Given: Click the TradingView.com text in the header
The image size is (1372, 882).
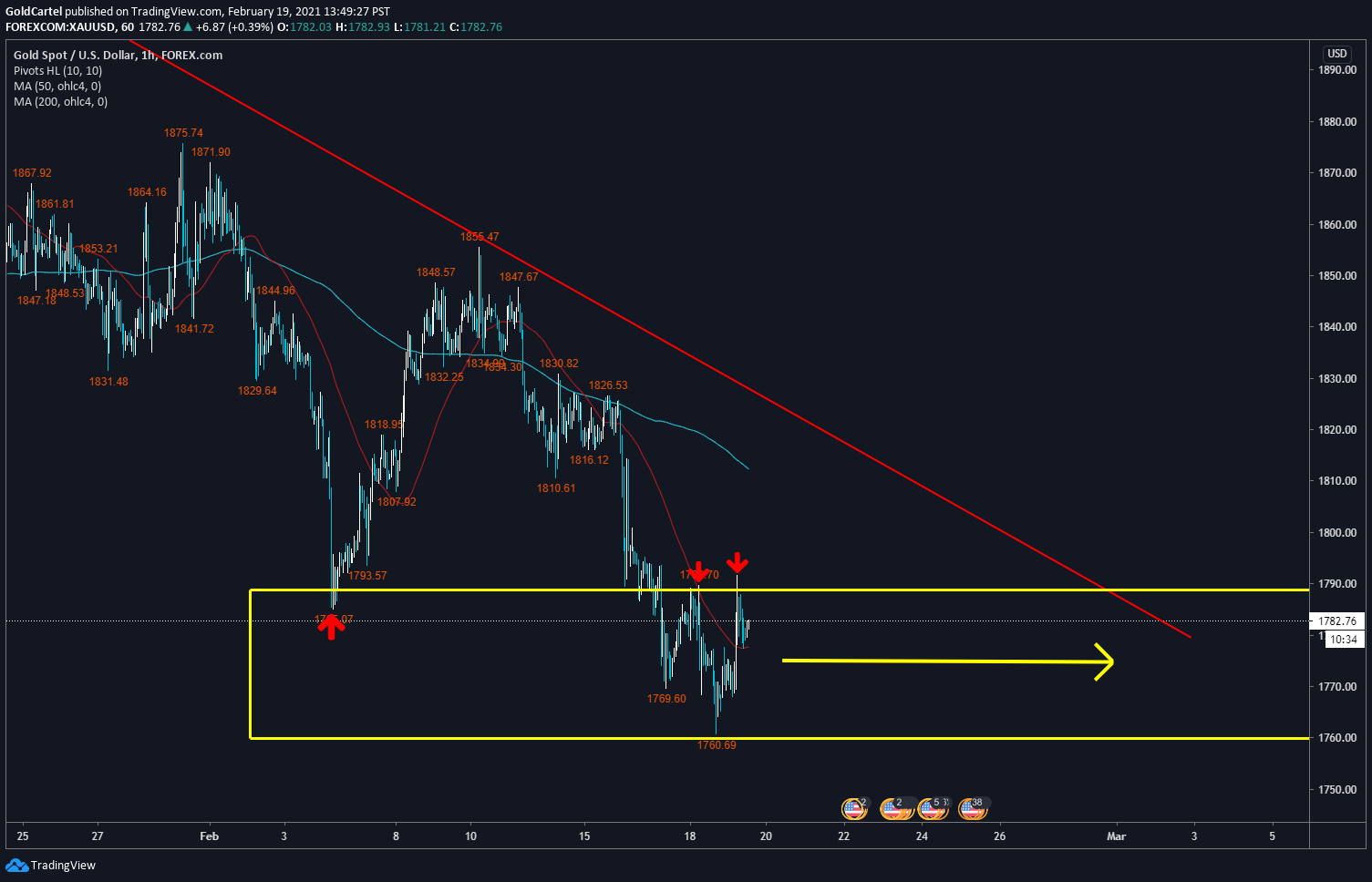Looking at the screenshot, I should click(177, 12).
